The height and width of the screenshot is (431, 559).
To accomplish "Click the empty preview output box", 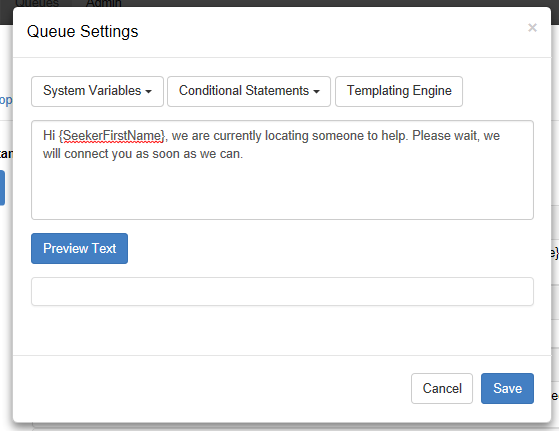I will click(282, 292).
